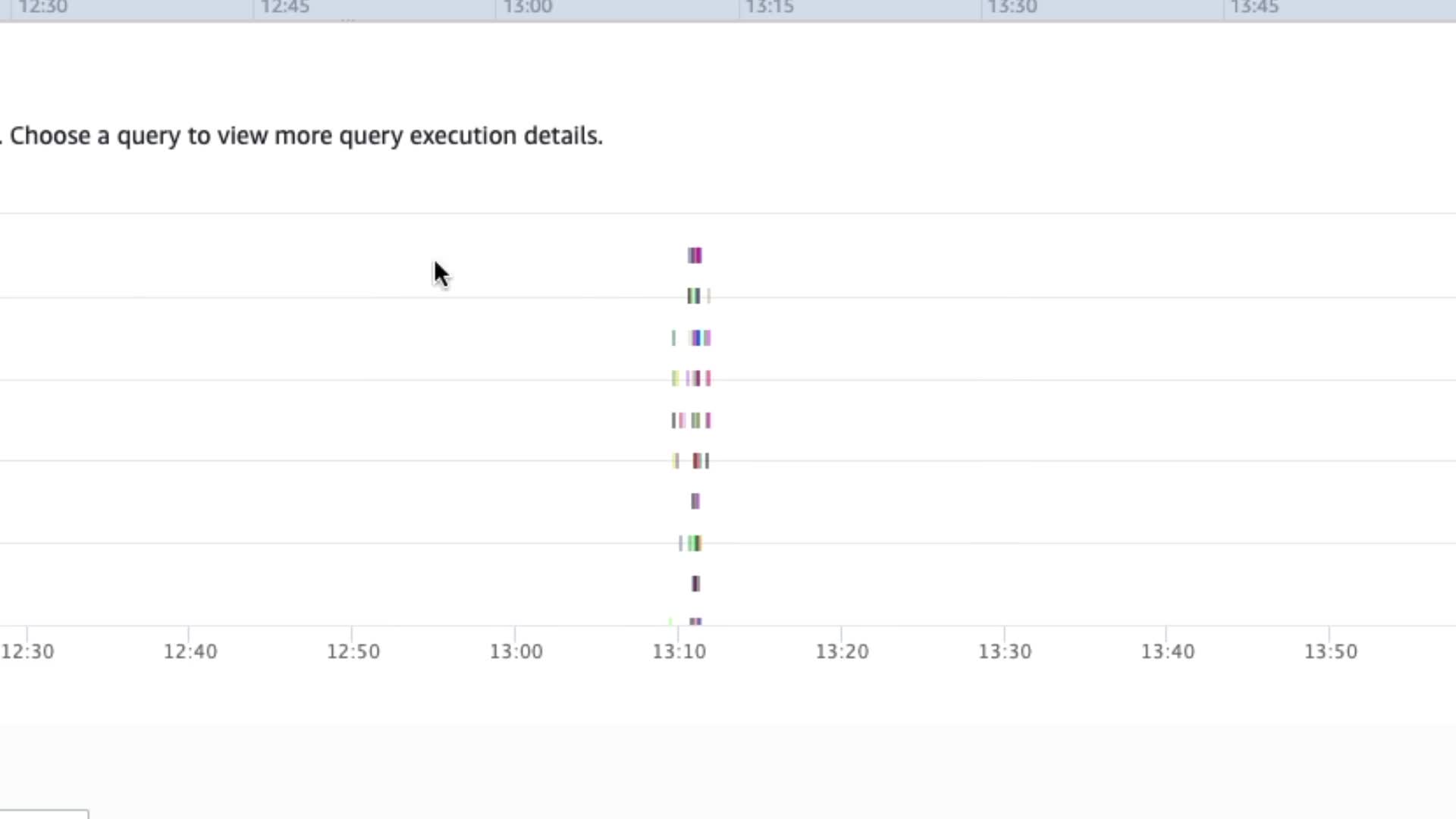Click 13:45 on the top time ruler

tap(1254, 8)
